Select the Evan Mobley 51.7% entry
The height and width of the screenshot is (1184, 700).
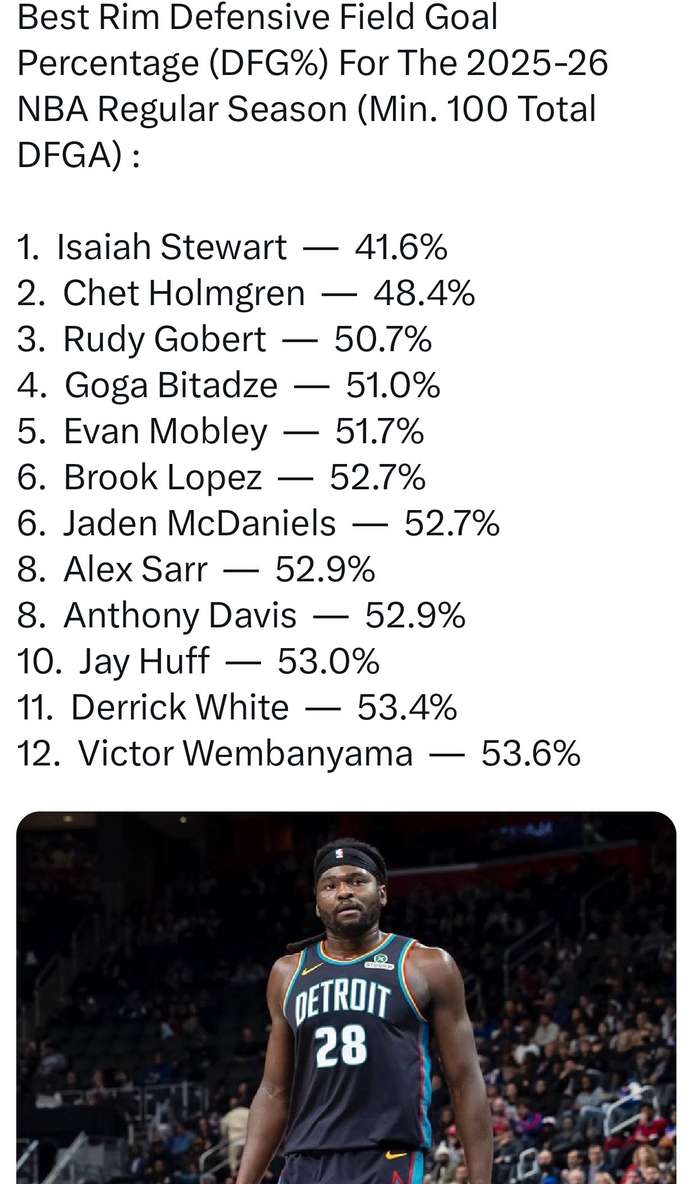221,431
